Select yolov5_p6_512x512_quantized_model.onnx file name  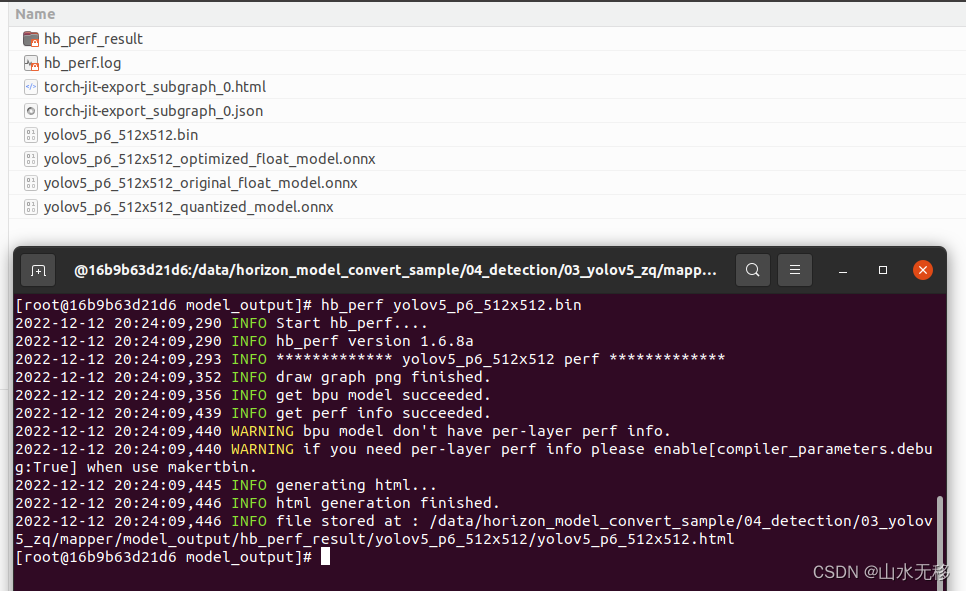coord(189,207)
